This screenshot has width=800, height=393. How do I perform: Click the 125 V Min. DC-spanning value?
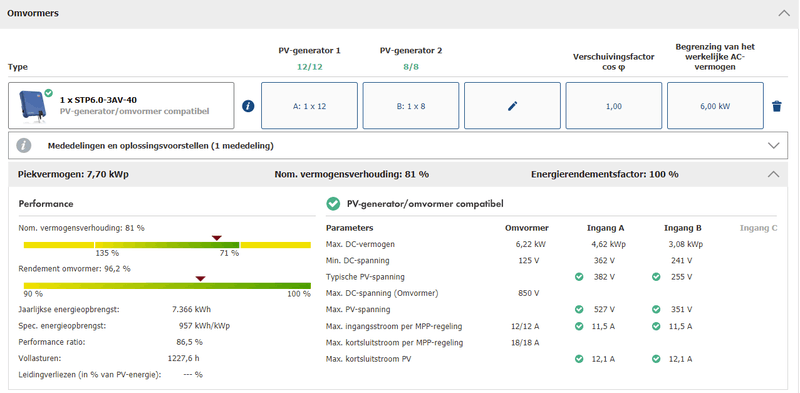(x=529, y=260)
